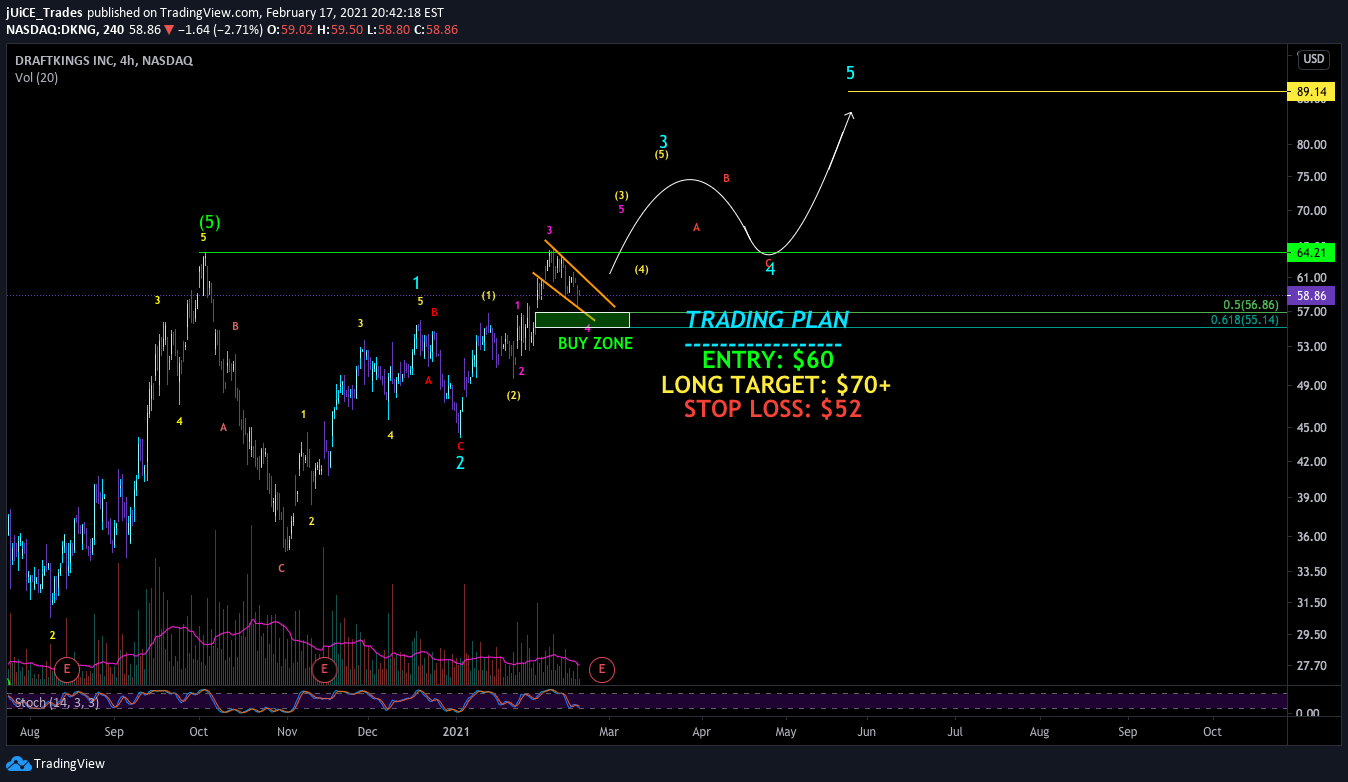1348x782 pixels.
Task: Select the green BUY ZONE rectangle
Action: [x=582, y=320]
